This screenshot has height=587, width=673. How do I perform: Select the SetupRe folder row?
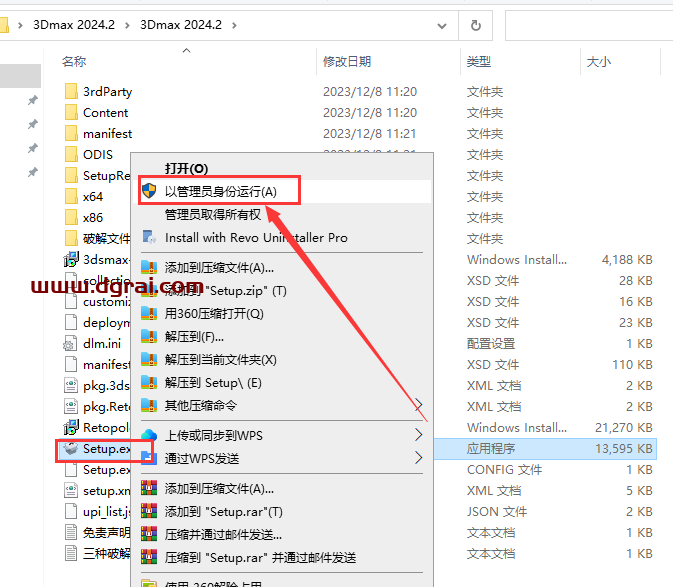(106, 175)
